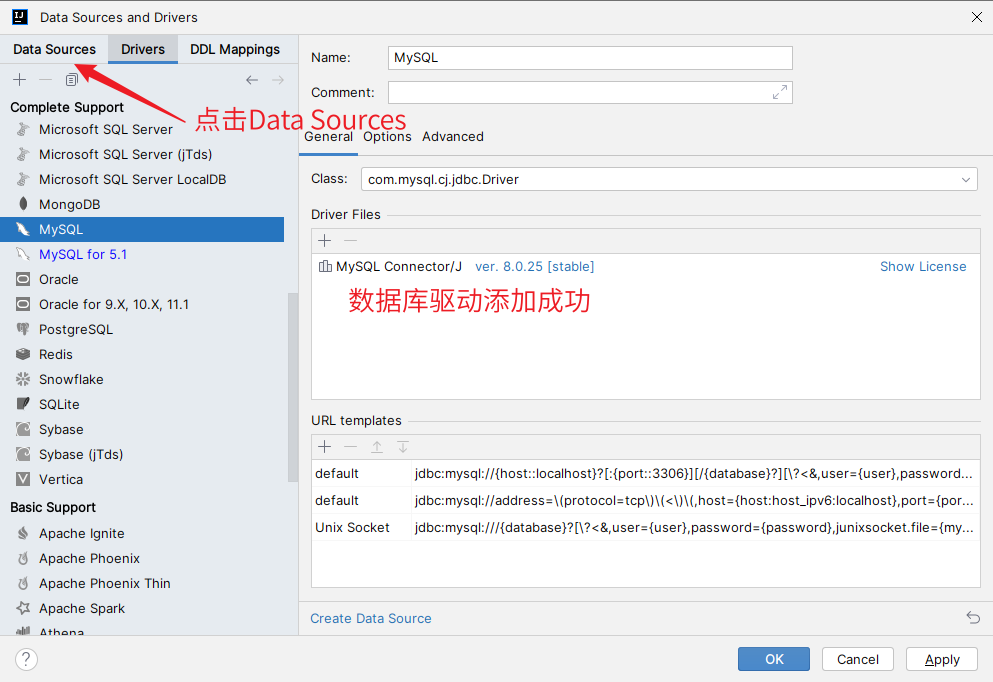Viewport: 993px width, 682px height.
Task: Click the Name input field
Action: coord(590,58)
